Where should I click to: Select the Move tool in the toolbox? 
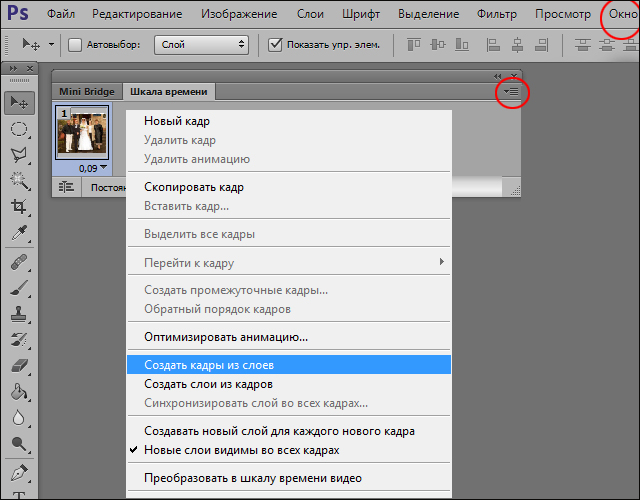coord(19,102)
